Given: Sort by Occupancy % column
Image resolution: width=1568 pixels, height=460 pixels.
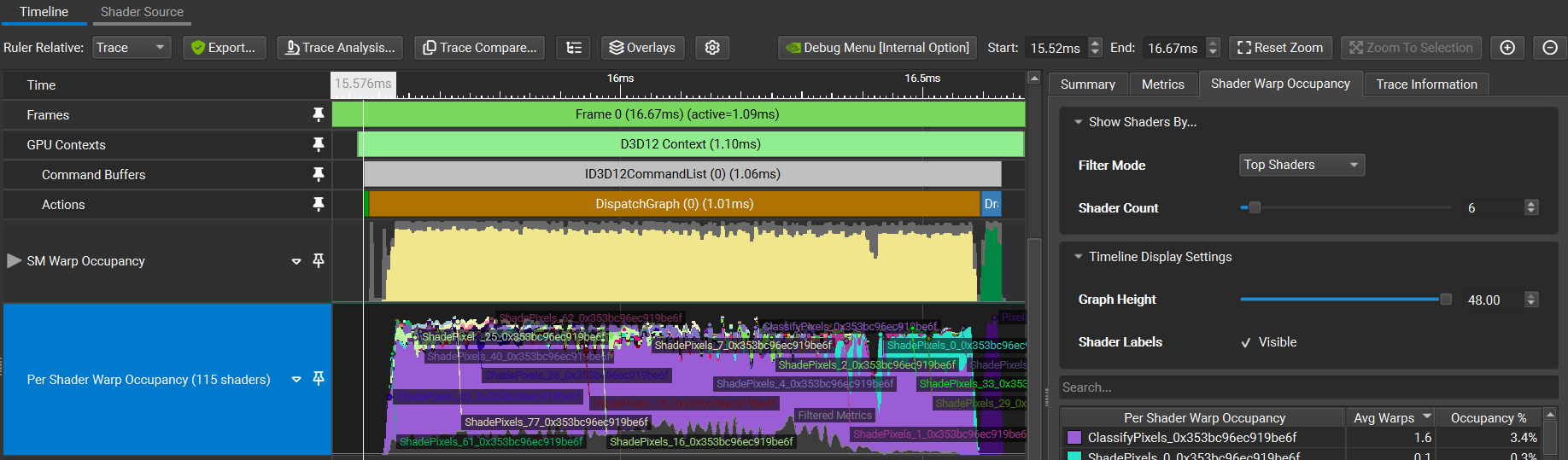Looking at the screenshot, I should (1489, 418).
